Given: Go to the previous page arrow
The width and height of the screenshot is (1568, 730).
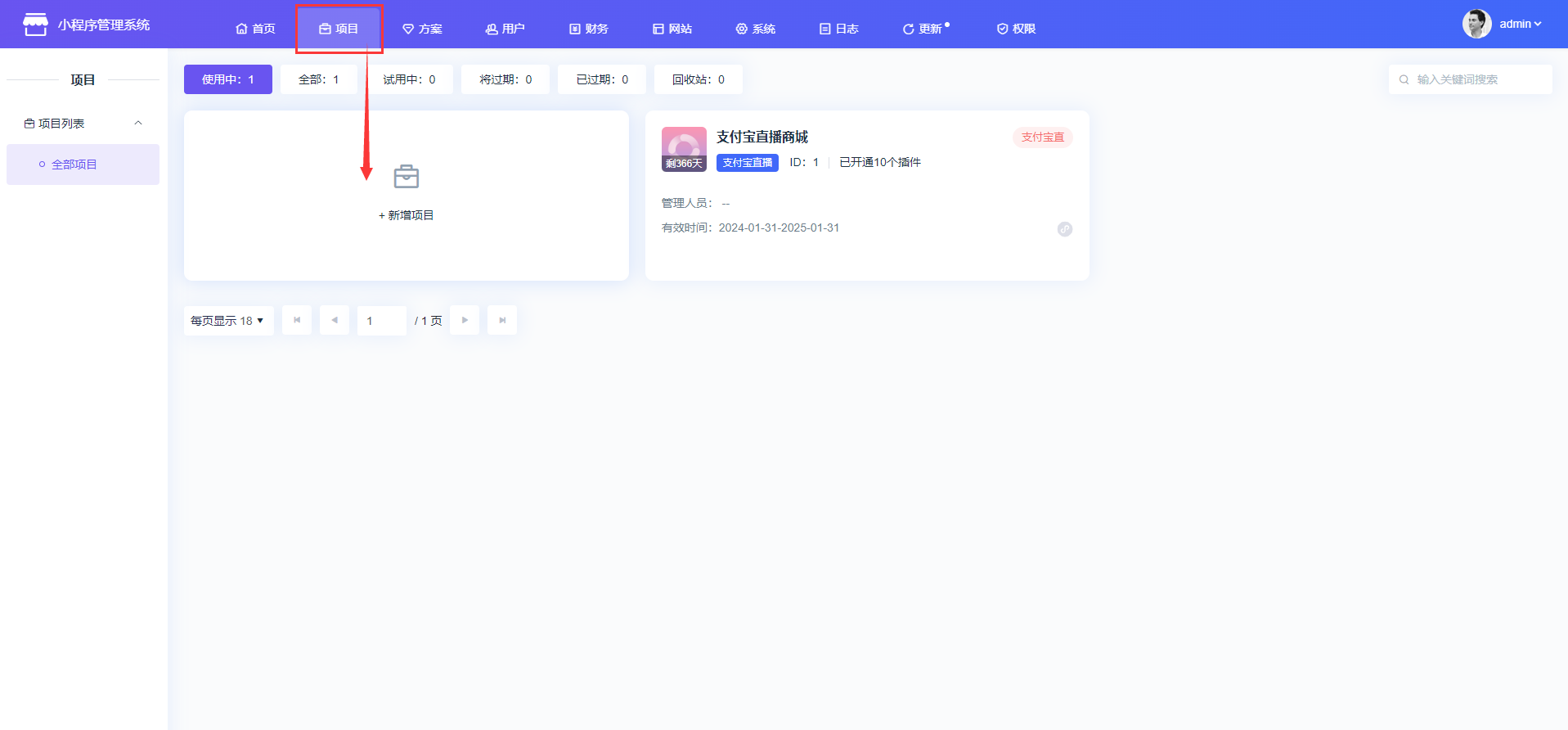Looking at the screenshot, I should pos(335,320).
